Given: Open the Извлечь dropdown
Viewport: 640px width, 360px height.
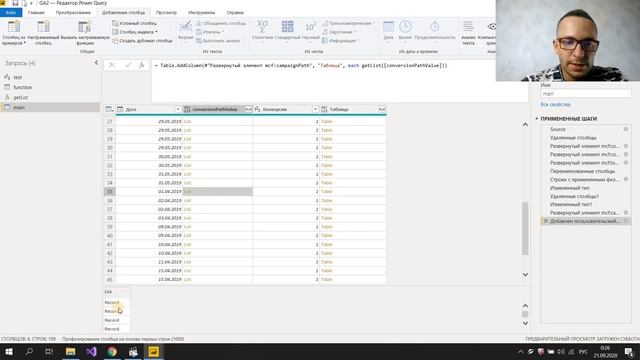Looking at the screenshot, I should pos(210,32).
